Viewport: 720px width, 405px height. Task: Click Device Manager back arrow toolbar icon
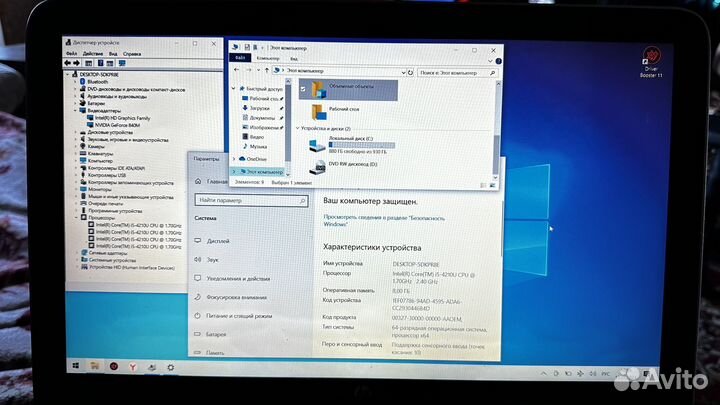coord(68,63)
